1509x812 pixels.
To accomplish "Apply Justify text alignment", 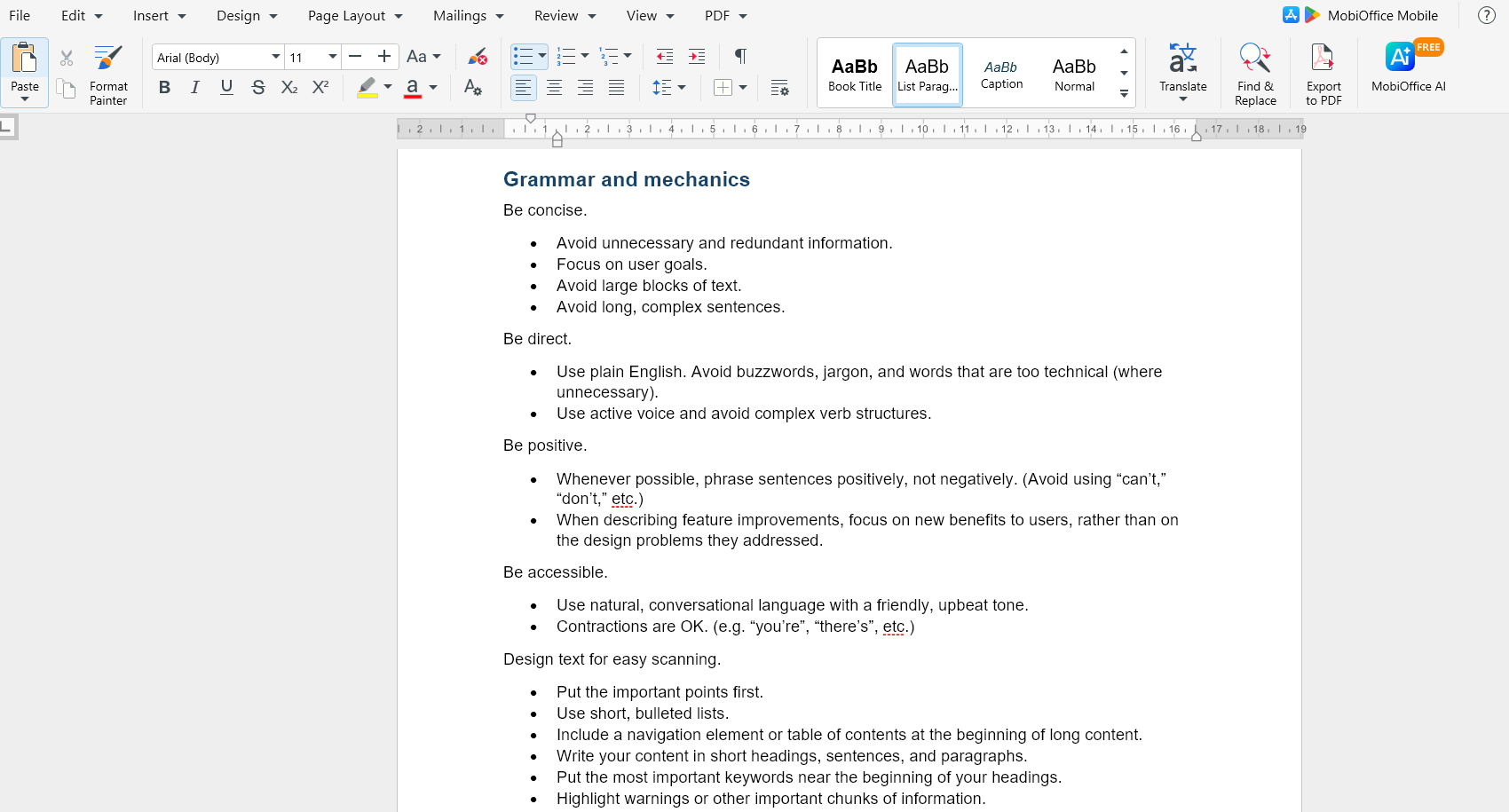I will [616, 87].
